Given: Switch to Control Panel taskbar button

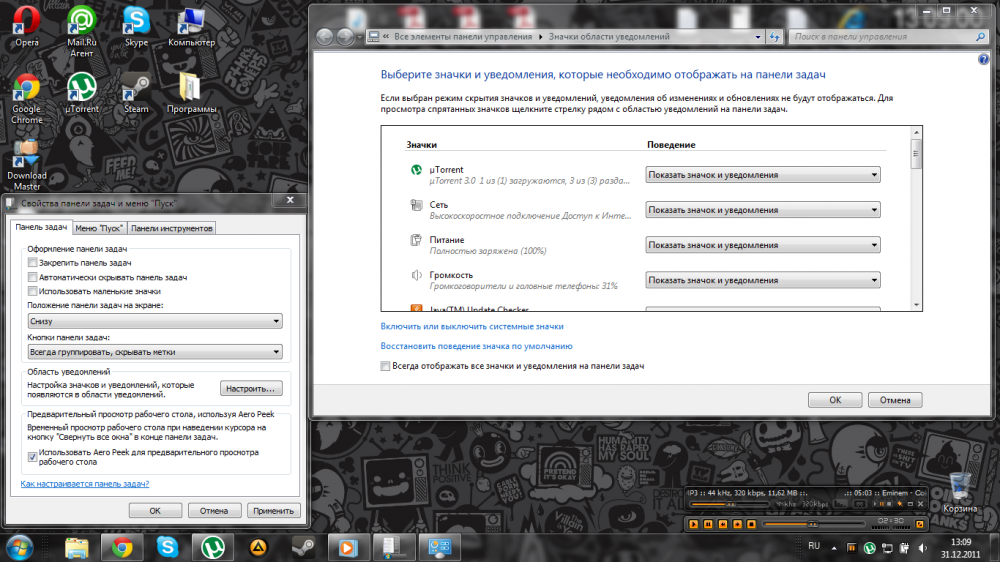Looking at the screenshot, I should [x=439, y=547].
